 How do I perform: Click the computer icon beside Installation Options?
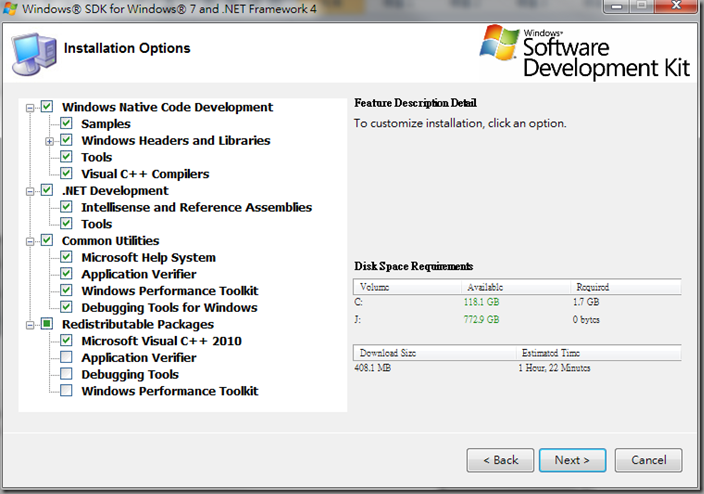[35, 53]
